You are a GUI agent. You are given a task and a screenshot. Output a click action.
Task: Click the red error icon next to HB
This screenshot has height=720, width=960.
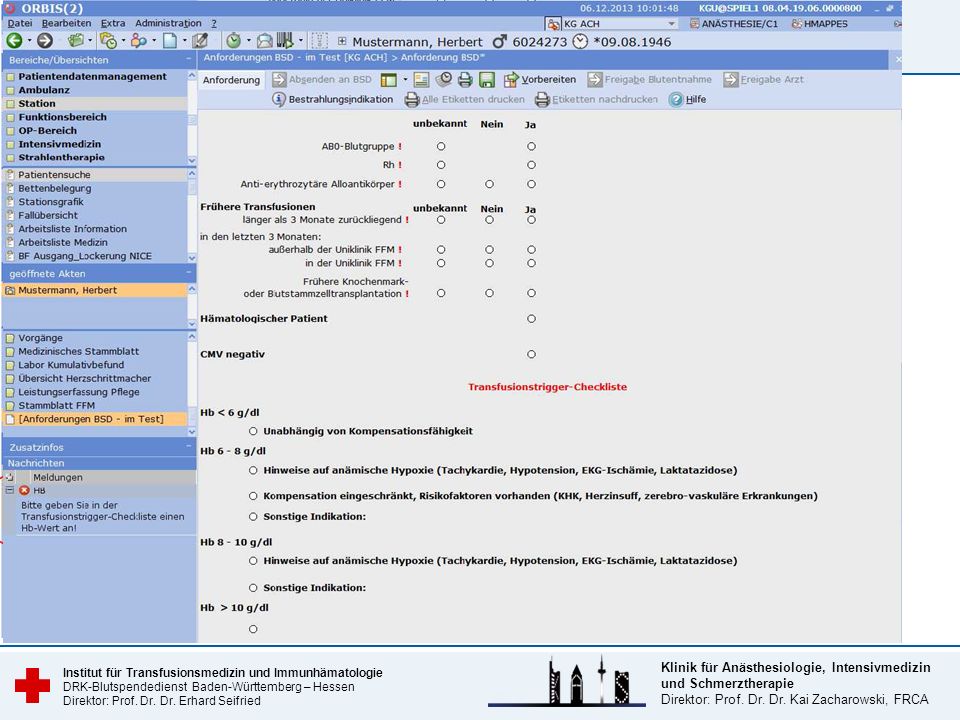coord(24,490)
